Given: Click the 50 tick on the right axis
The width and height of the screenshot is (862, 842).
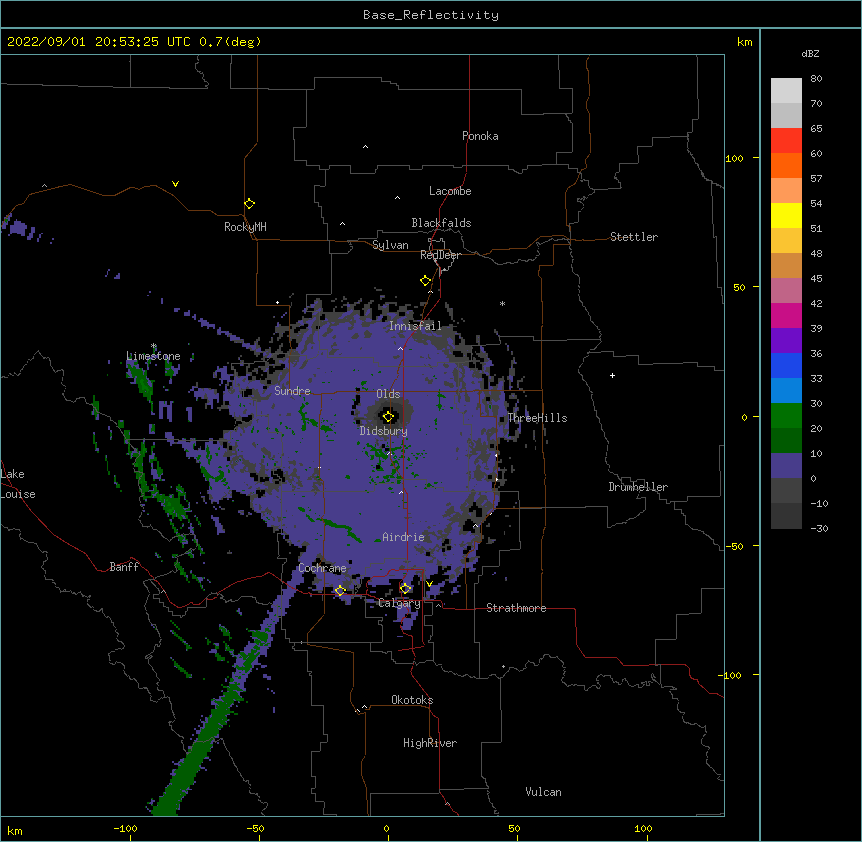Looking at the screenshot, I should [x=739, y=287].
